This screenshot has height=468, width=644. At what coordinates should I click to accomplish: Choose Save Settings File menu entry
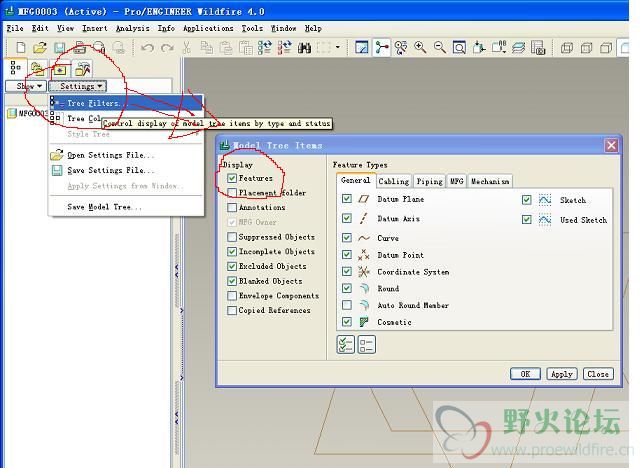coord(126,170)
